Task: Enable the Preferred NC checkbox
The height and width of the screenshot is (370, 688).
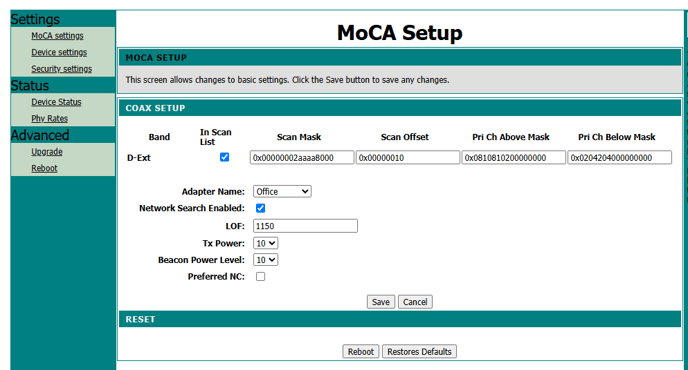Action: [x=261, y=277]
